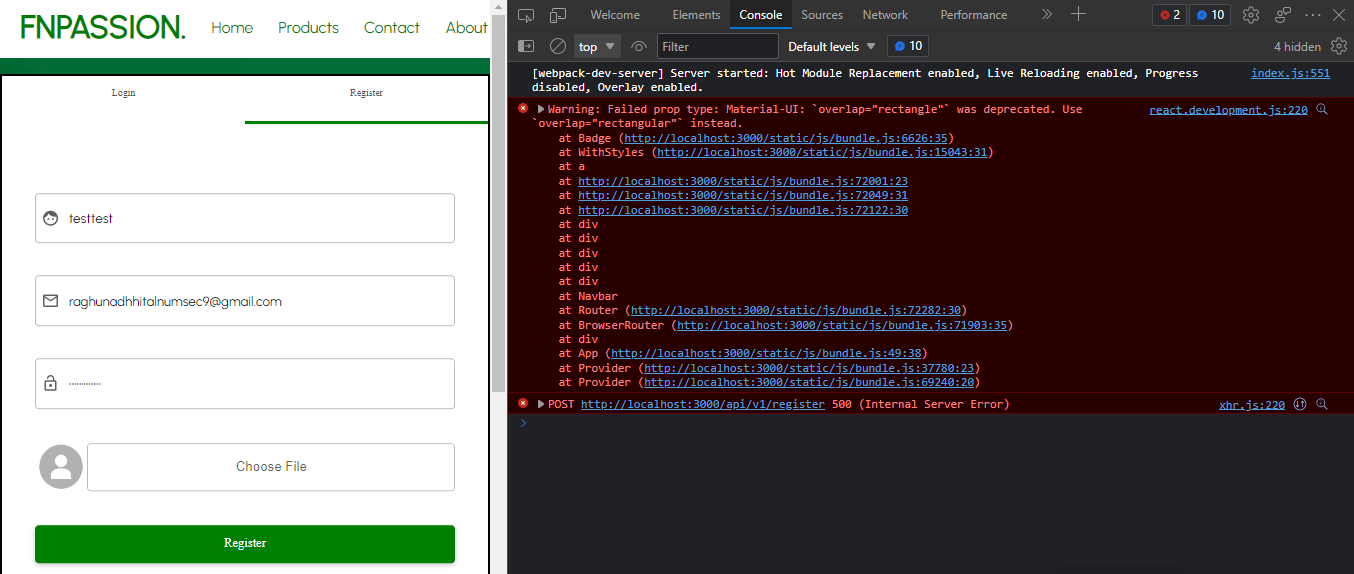Viewport: 1354px width, 574px height.
Task: Open the BrowserRouter bundle.js:71903:35 link
Action: point(842,325)
